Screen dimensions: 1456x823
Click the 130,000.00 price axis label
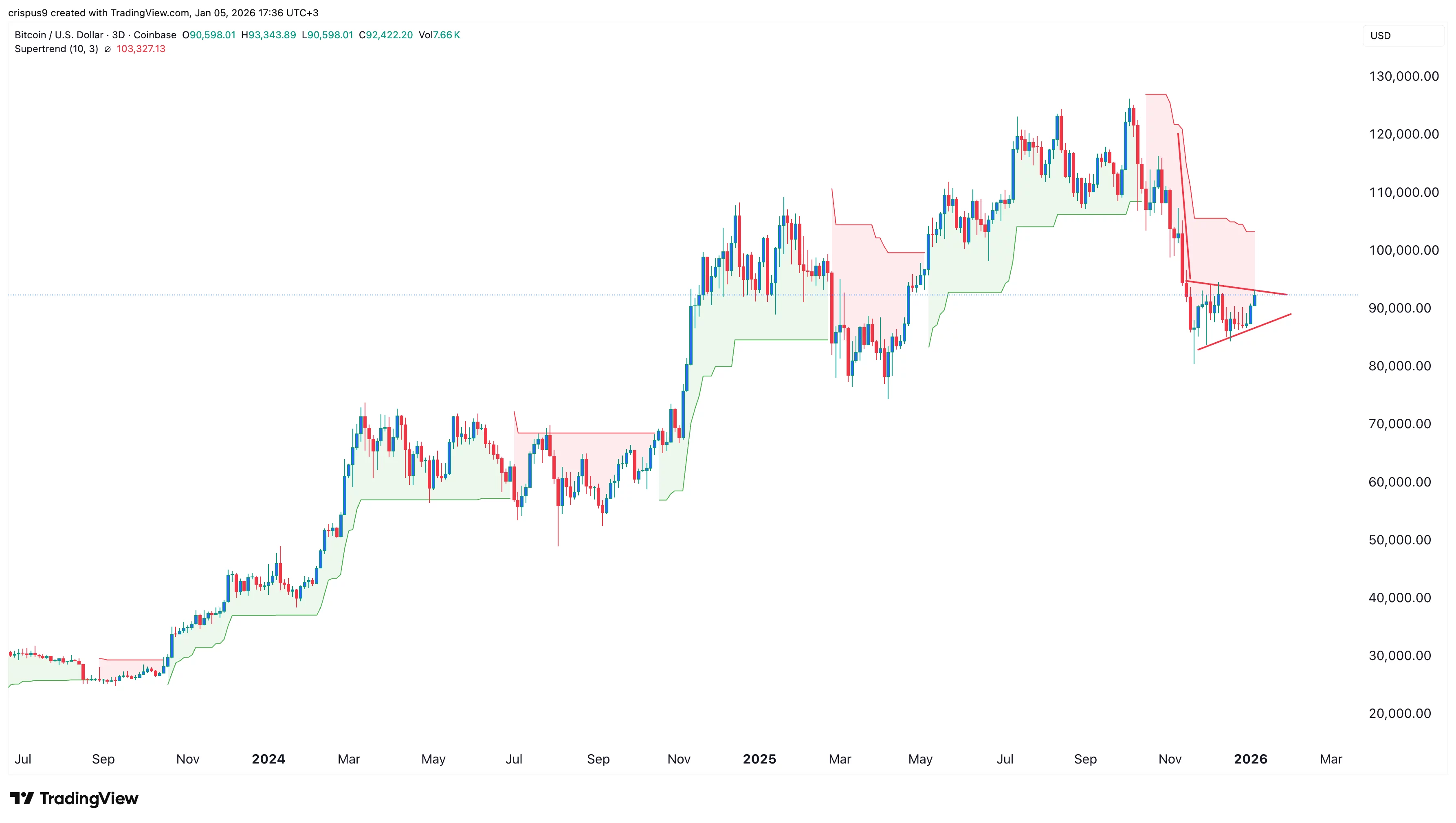pos(1403,76)
